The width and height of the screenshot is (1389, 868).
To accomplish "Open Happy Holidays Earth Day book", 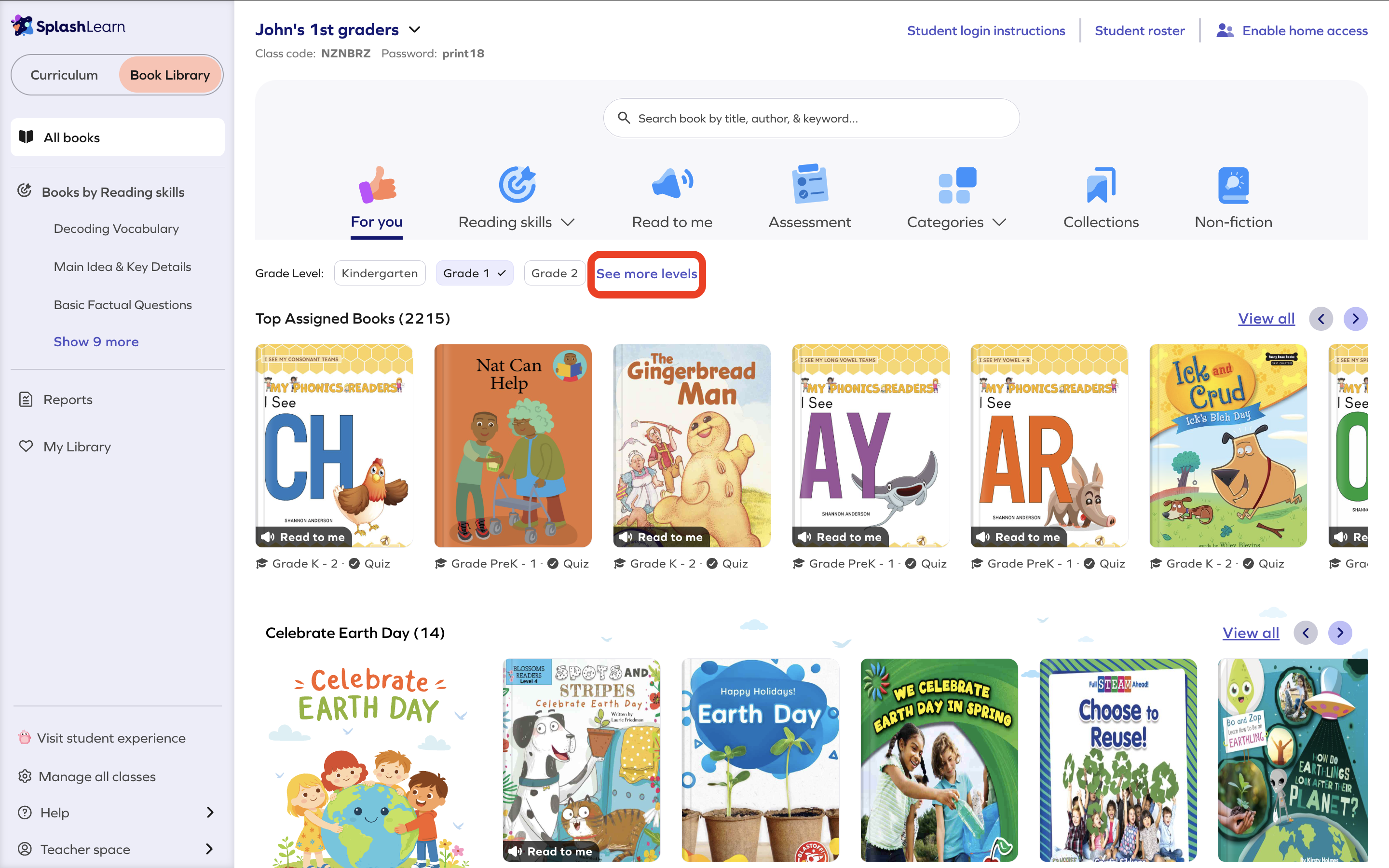I will click(760, 760).
